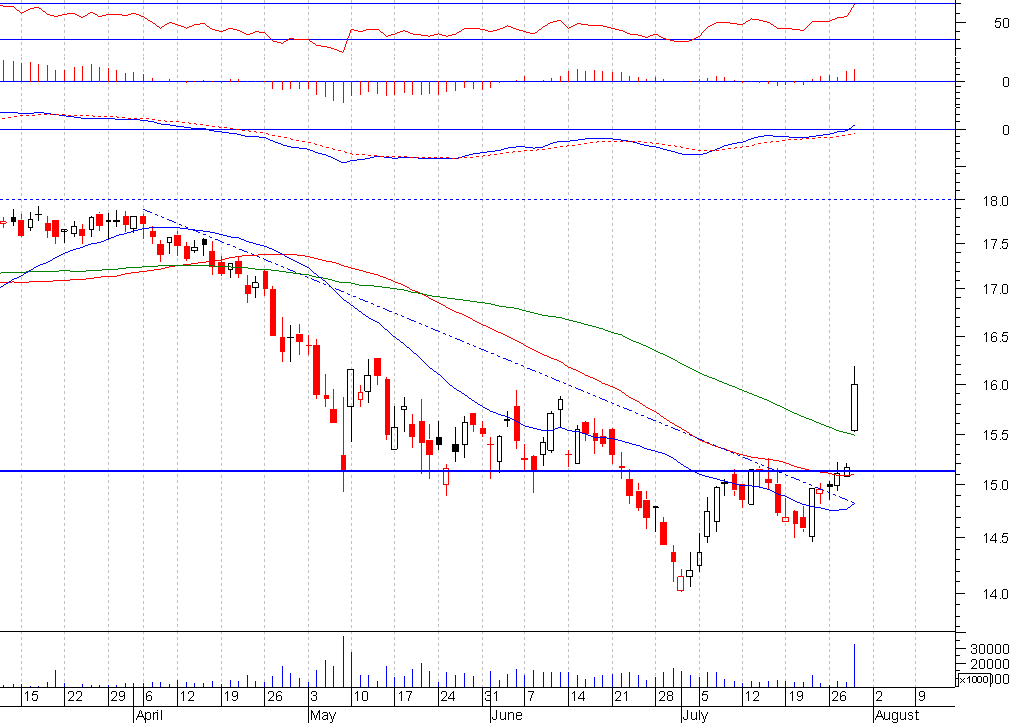Click the 7 date label in June
Image resolution: width=1013 pixels, height=723 pixels.
530,697
